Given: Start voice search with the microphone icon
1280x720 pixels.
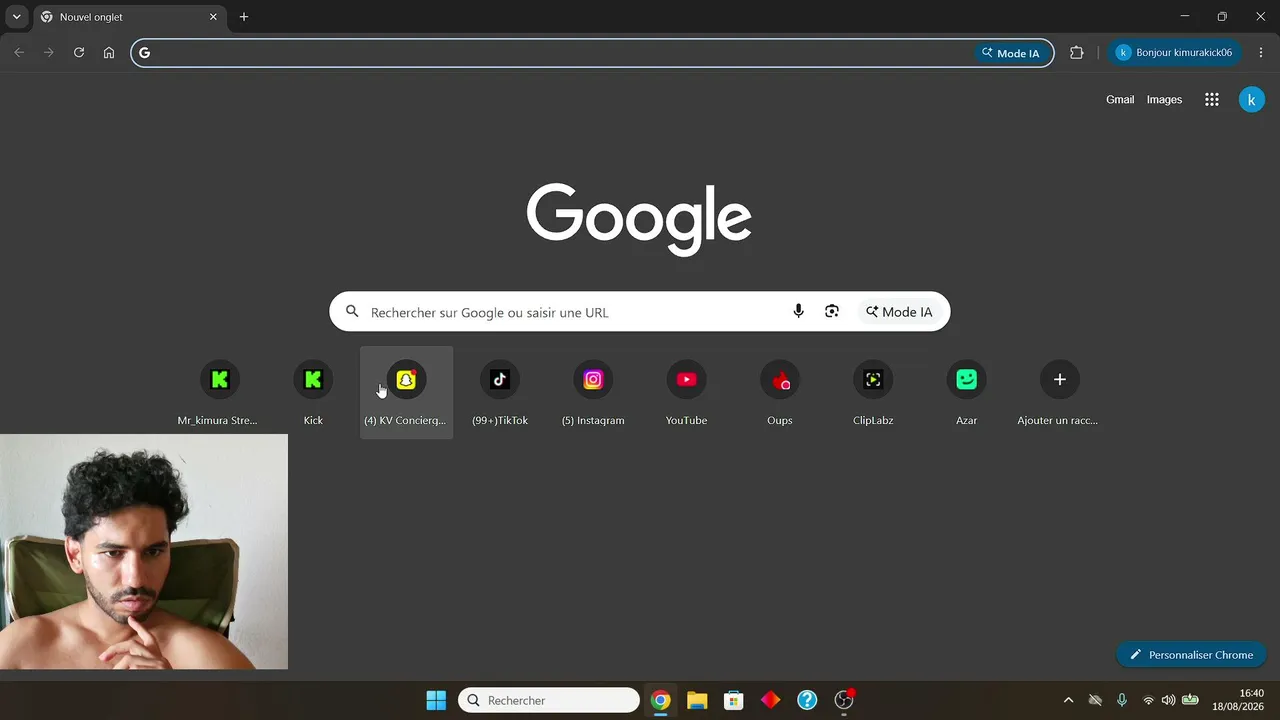Looking at the screenshot, I should [x=798, y=312].
